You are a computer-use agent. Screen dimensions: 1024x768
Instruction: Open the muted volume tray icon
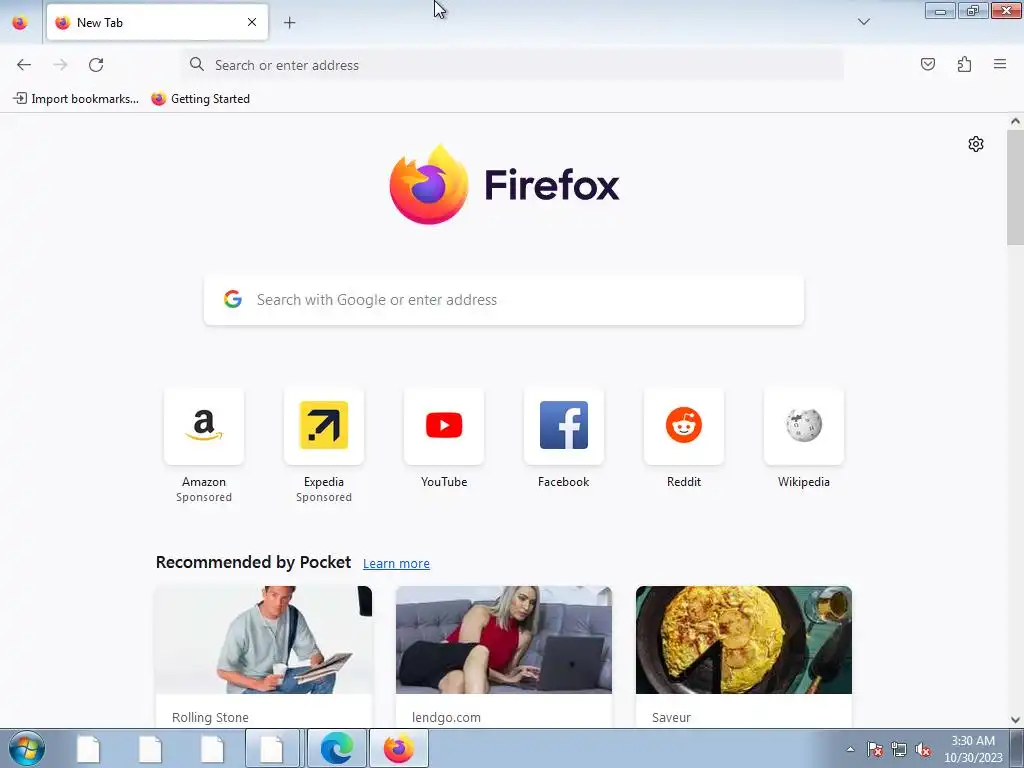click(923, 749)
